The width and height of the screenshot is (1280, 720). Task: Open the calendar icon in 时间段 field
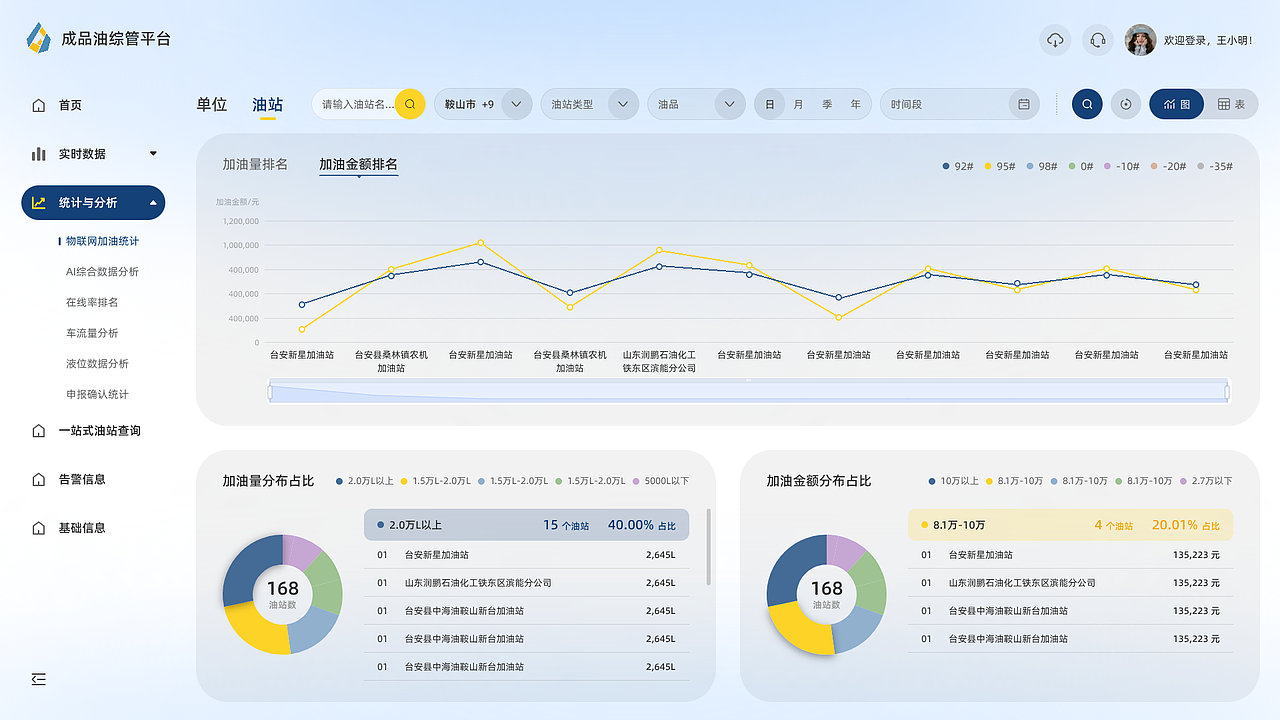[x=1024, y=104]
